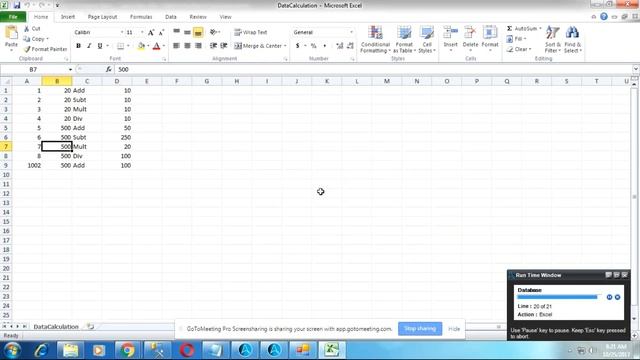Viewport: 640px width, 360px height.
Task: Toggle Center text alignment button
Action: coord(187,46)
